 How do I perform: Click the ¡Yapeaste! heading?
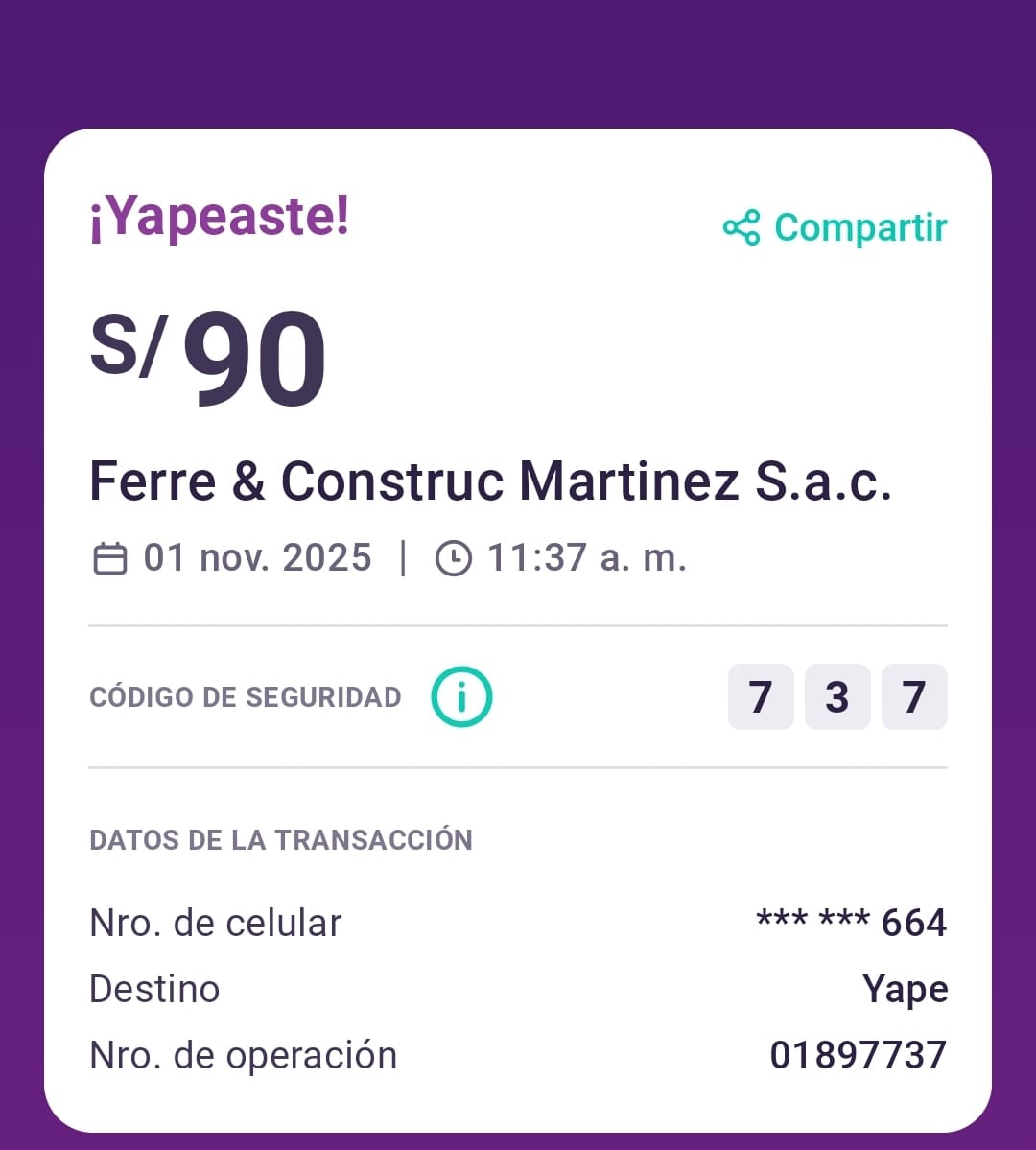point(219,216)
